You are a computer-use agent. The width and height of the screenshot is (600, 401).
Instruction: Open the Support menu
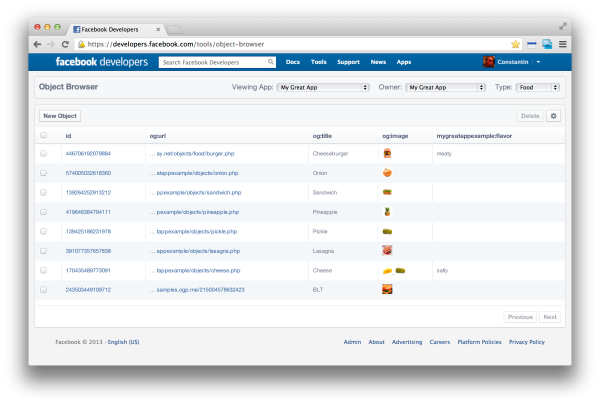click(x=348, y=62)
